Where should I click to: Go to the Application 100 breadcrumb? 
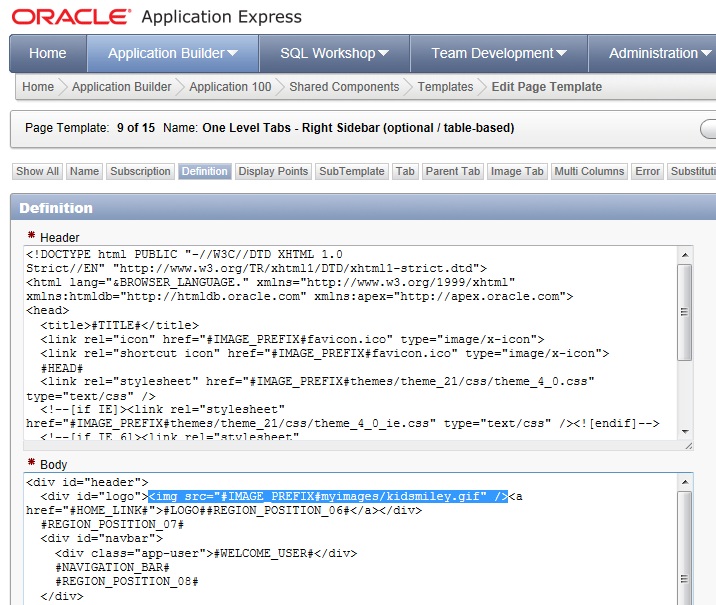(x=230, y=87)
